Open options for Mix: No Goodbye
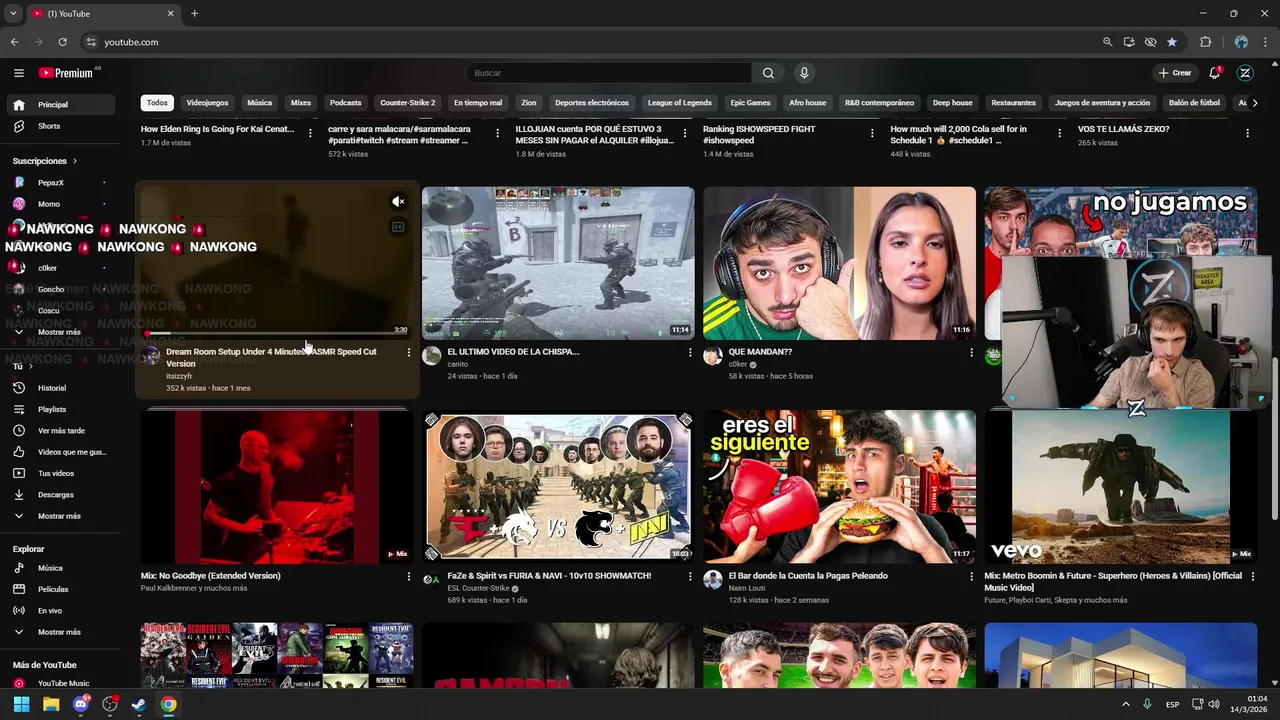1280x720 pixels. click(x=408, y=576)
